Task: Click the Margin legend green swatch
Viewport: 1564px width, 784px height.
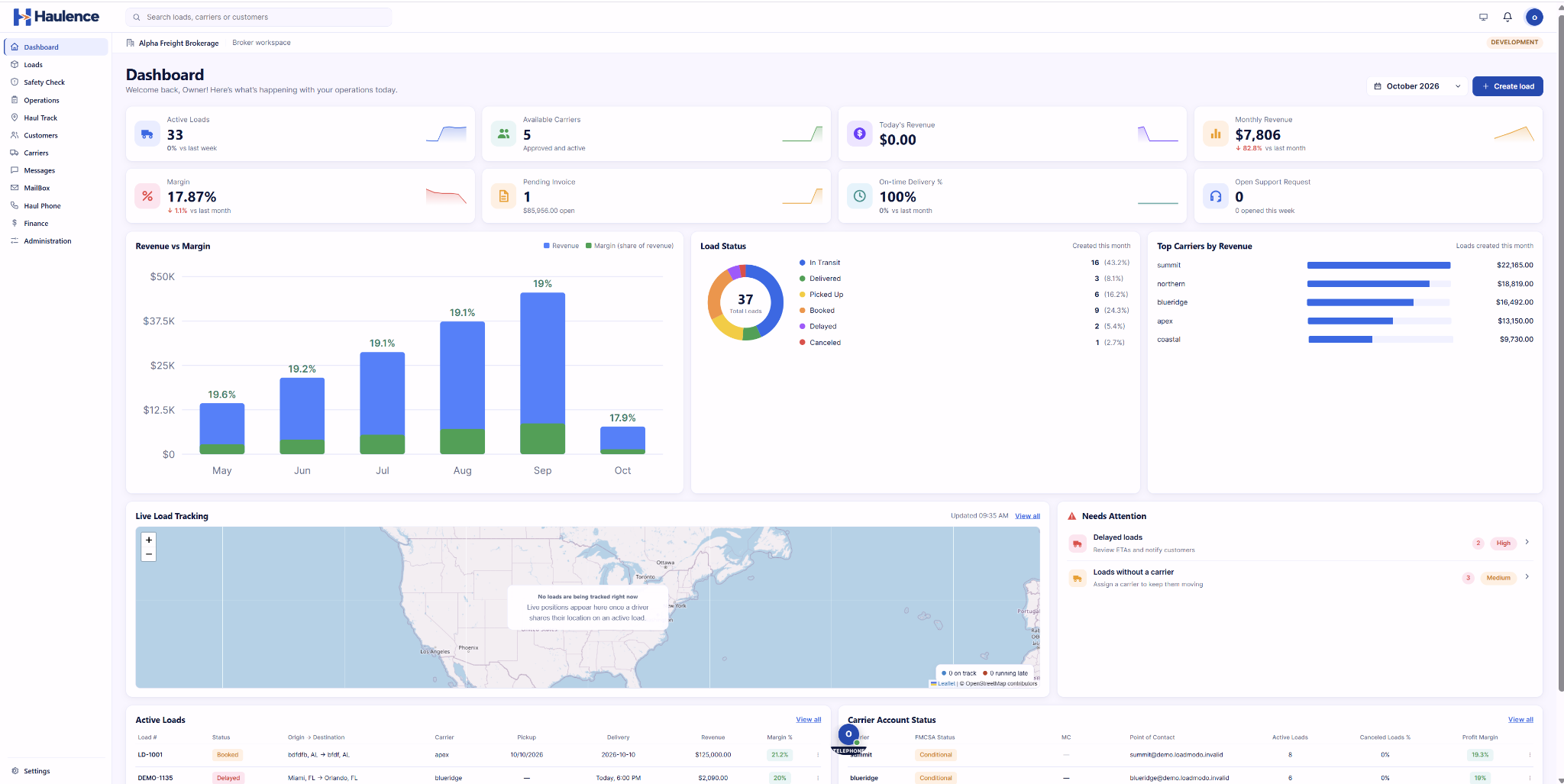Action: point(589,246)
